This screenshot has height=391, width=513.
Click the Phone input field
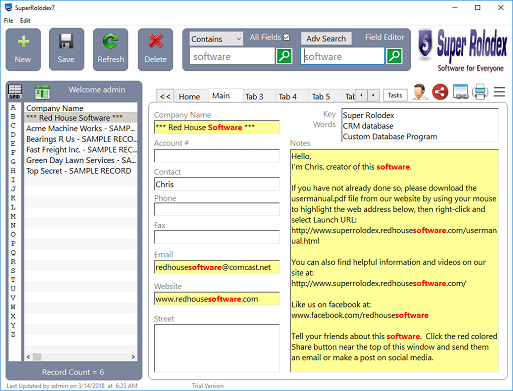click(217, 209)
